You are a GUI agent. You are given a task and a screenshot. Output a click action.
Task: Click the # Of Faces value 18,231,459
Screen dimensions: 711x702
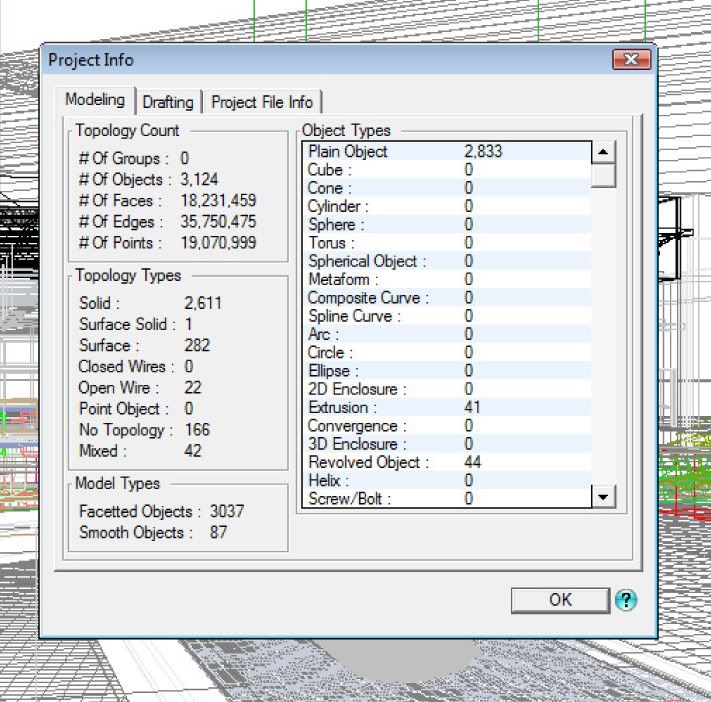tap(218, 200)
